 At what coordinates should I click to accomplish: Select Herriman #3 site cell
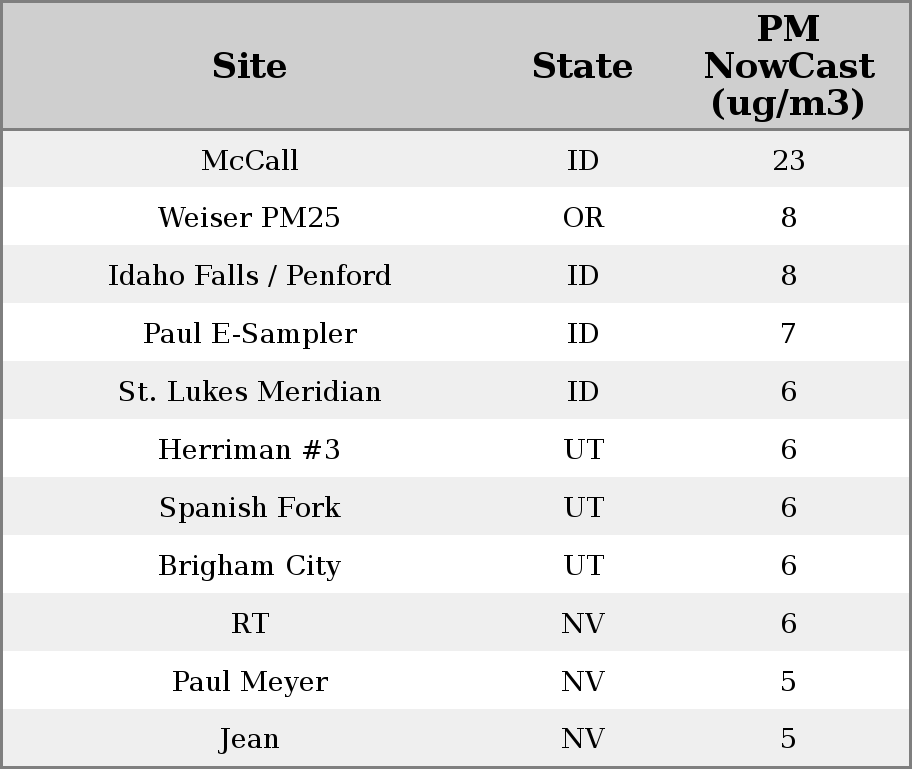[249, 450]
